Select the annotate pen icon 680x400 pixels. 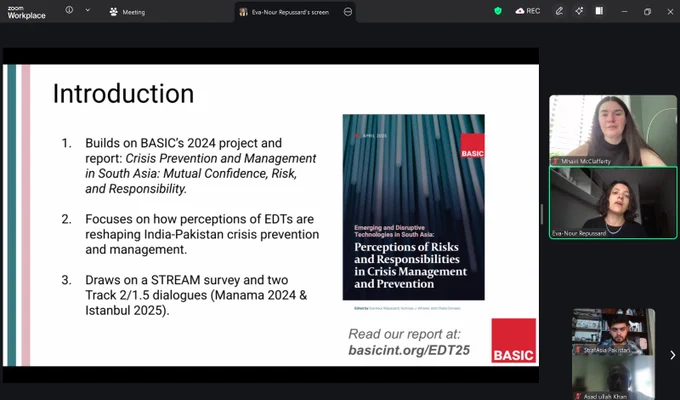pos(559,11)
